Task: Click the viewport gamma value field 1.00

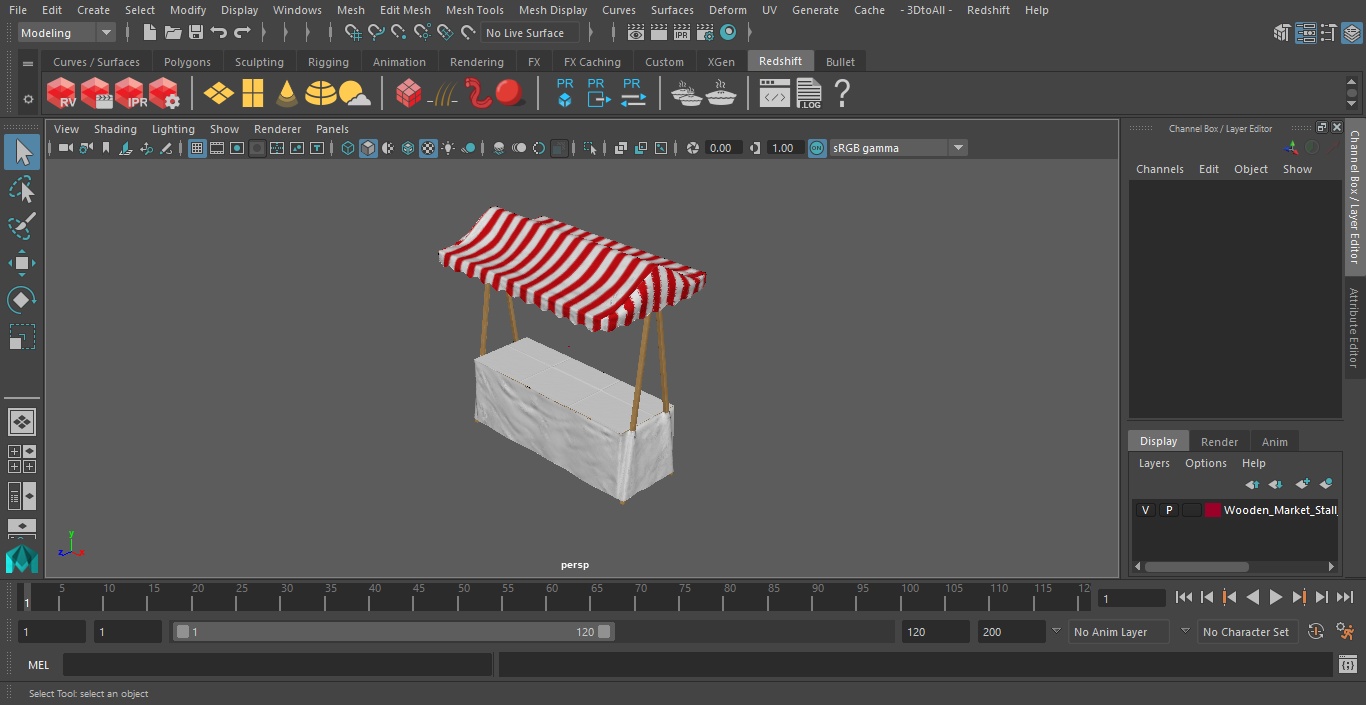Action: click(x=783, y=148)
